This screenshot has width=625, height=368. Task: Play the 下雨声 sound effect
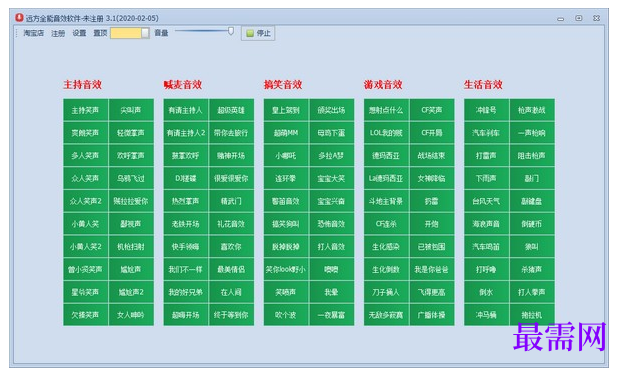click(x=486, y=178)
